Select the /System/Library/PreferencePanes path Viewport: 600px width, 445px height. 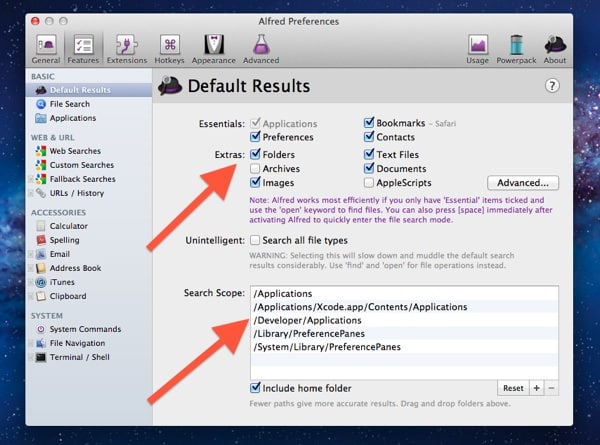click(404, 347)
